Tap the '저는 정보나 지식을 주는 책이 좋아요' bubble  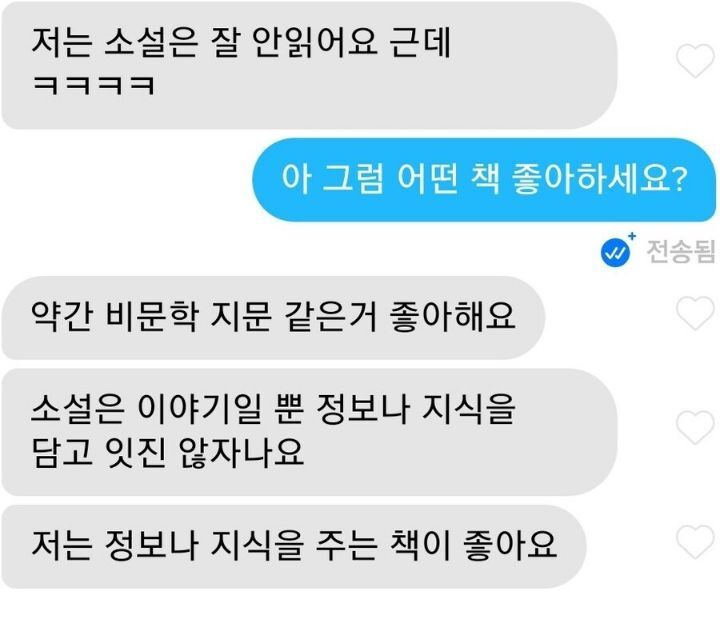tap(294, 547)
